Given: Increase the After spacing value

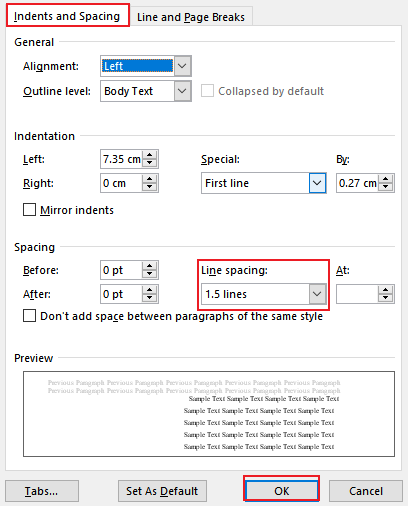Looking at the screenshot, I should click(x=150, y=290).
